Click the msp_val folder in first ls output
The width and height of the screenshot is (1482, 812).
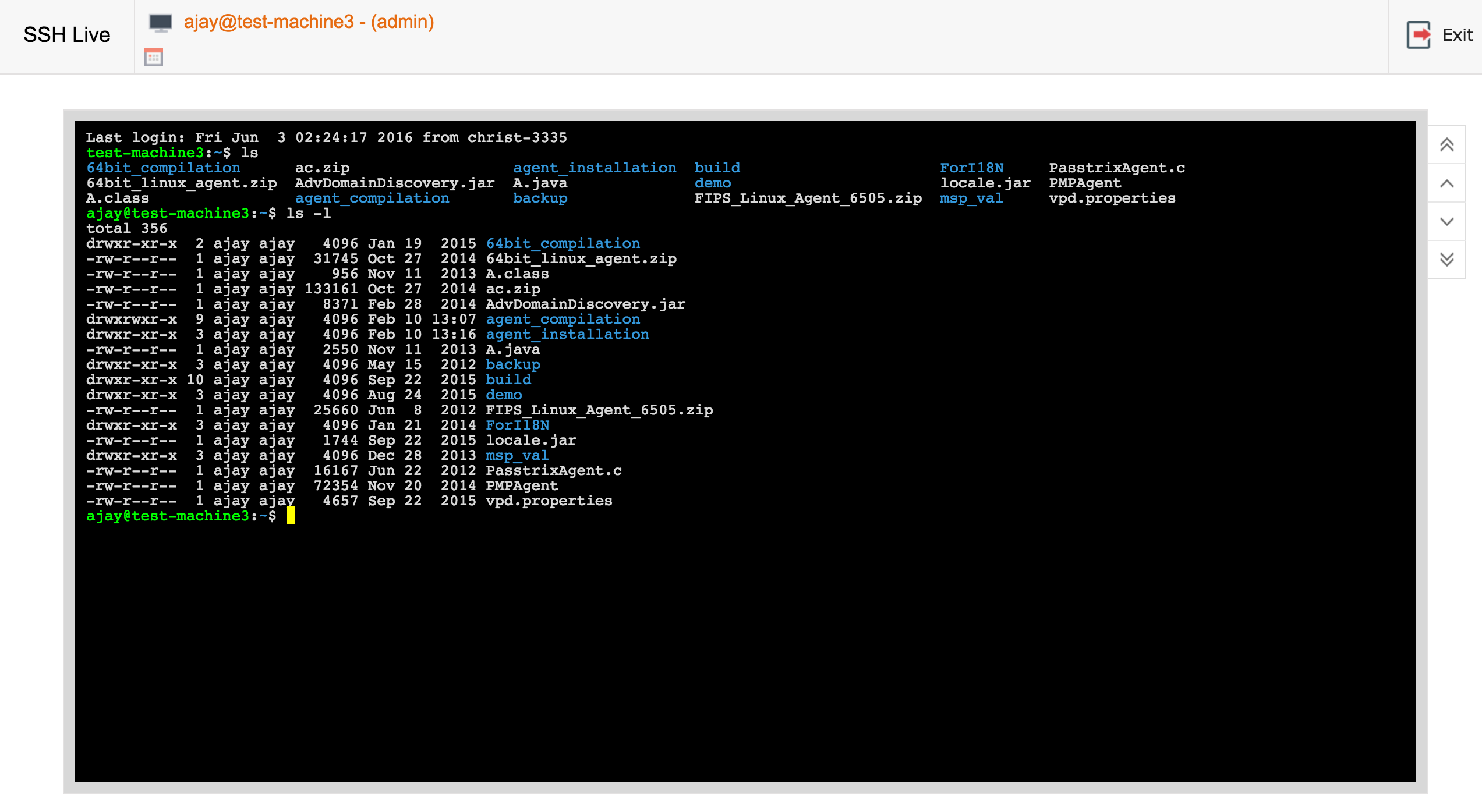click(971, 198)
